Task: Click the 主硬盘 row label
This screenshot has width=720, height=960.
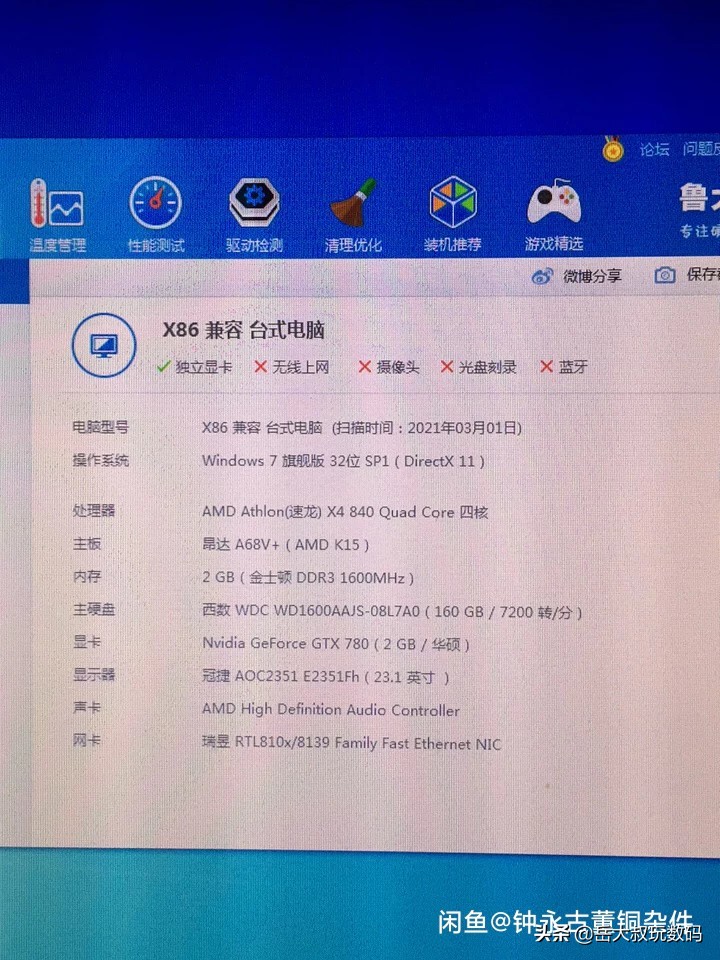Action: pos(94,609)
